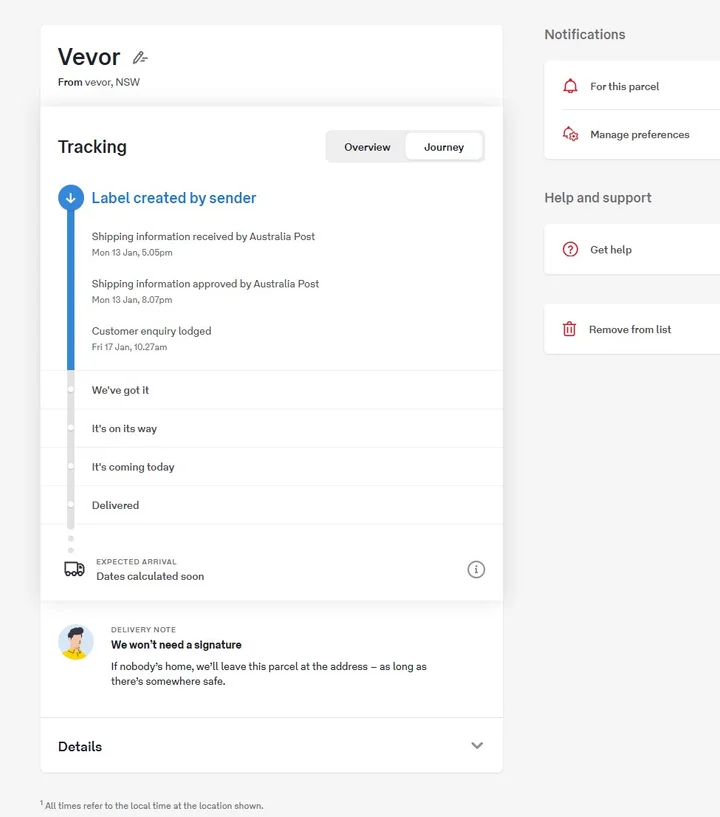Click the bell icon for parcel notifications
This screenshot has width=720, height=817.
point(571,86)
